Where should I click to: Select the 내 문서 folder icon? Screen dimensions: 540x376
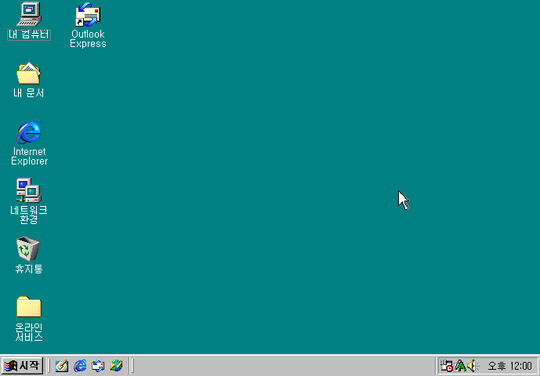coord(29,80)
